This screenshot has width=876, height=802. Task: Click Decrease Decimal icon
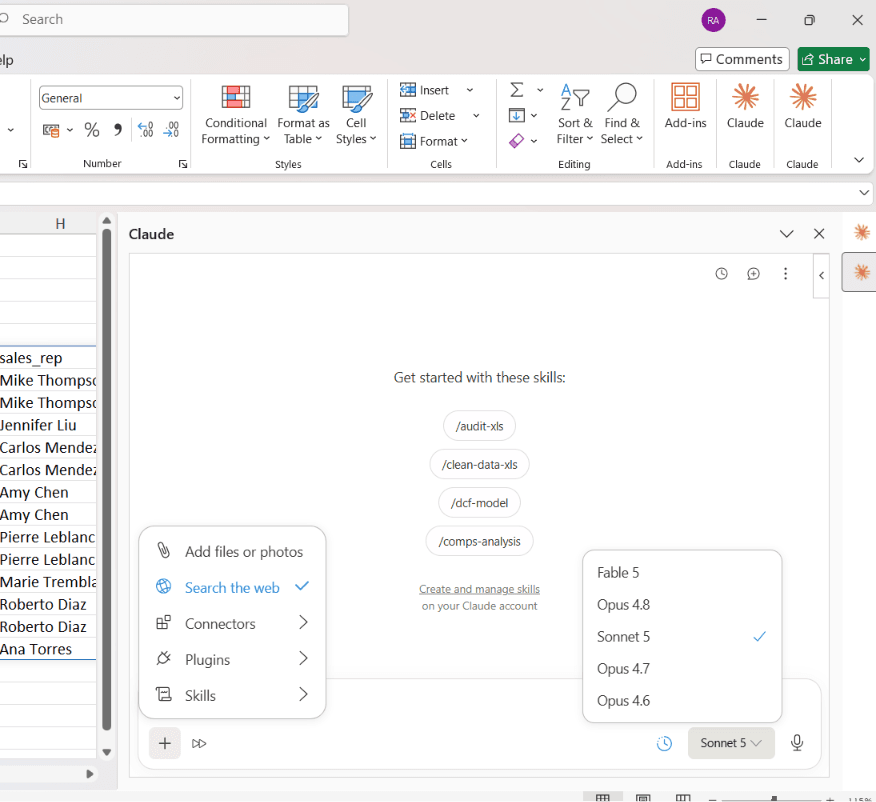coord(171,130)
